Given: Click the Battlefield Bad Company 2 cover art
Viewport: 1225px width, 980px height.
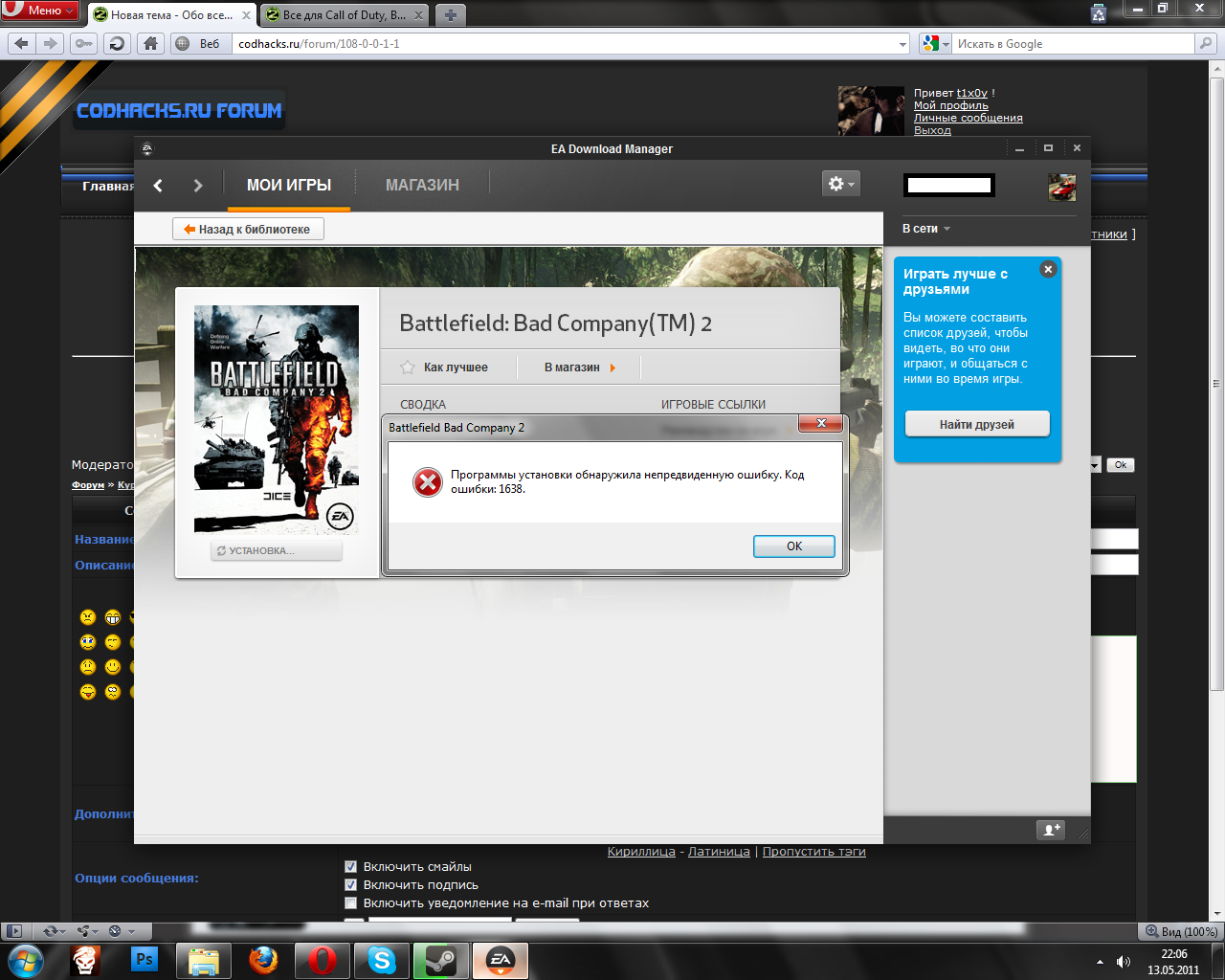Looking at the screenshot, I should click(x=277, y=419).
